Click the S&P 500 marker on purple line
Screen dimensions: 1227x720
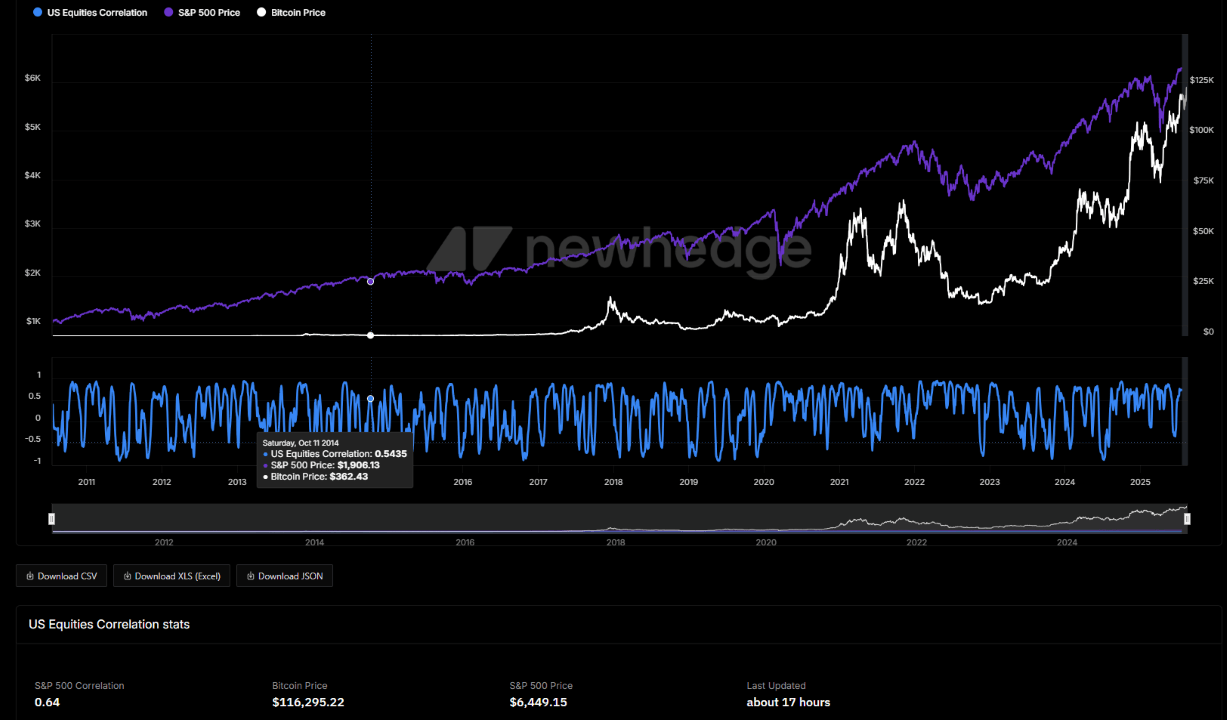(x=371, y=281)
